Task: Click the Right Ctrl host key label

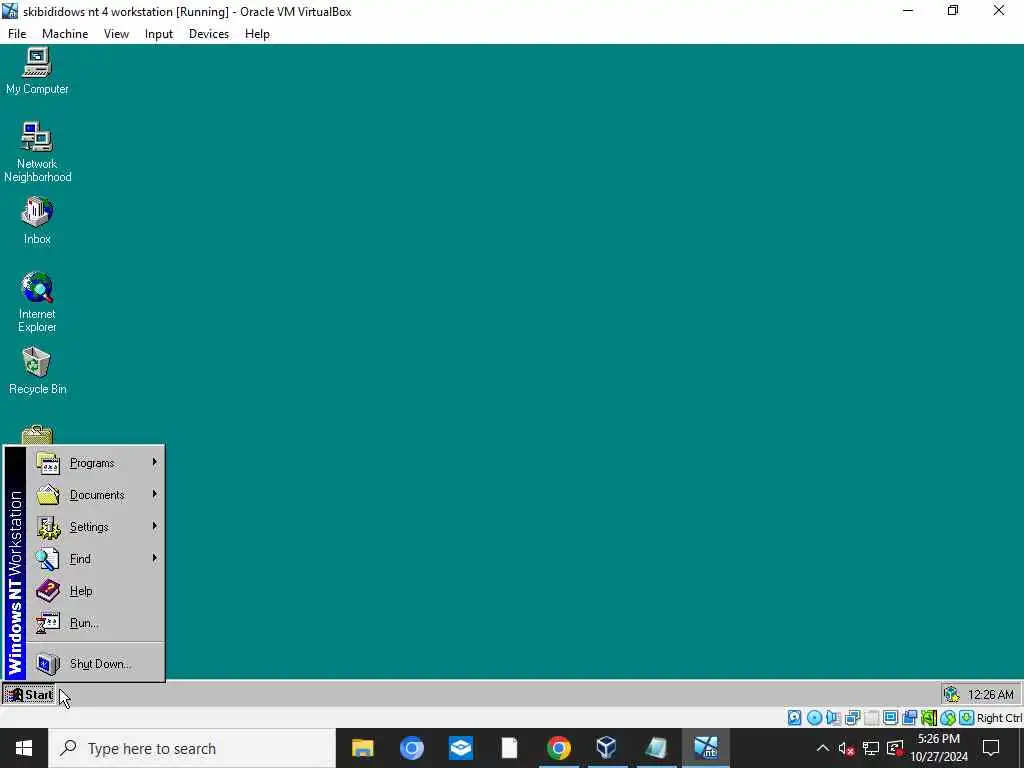Action: 1000,718
